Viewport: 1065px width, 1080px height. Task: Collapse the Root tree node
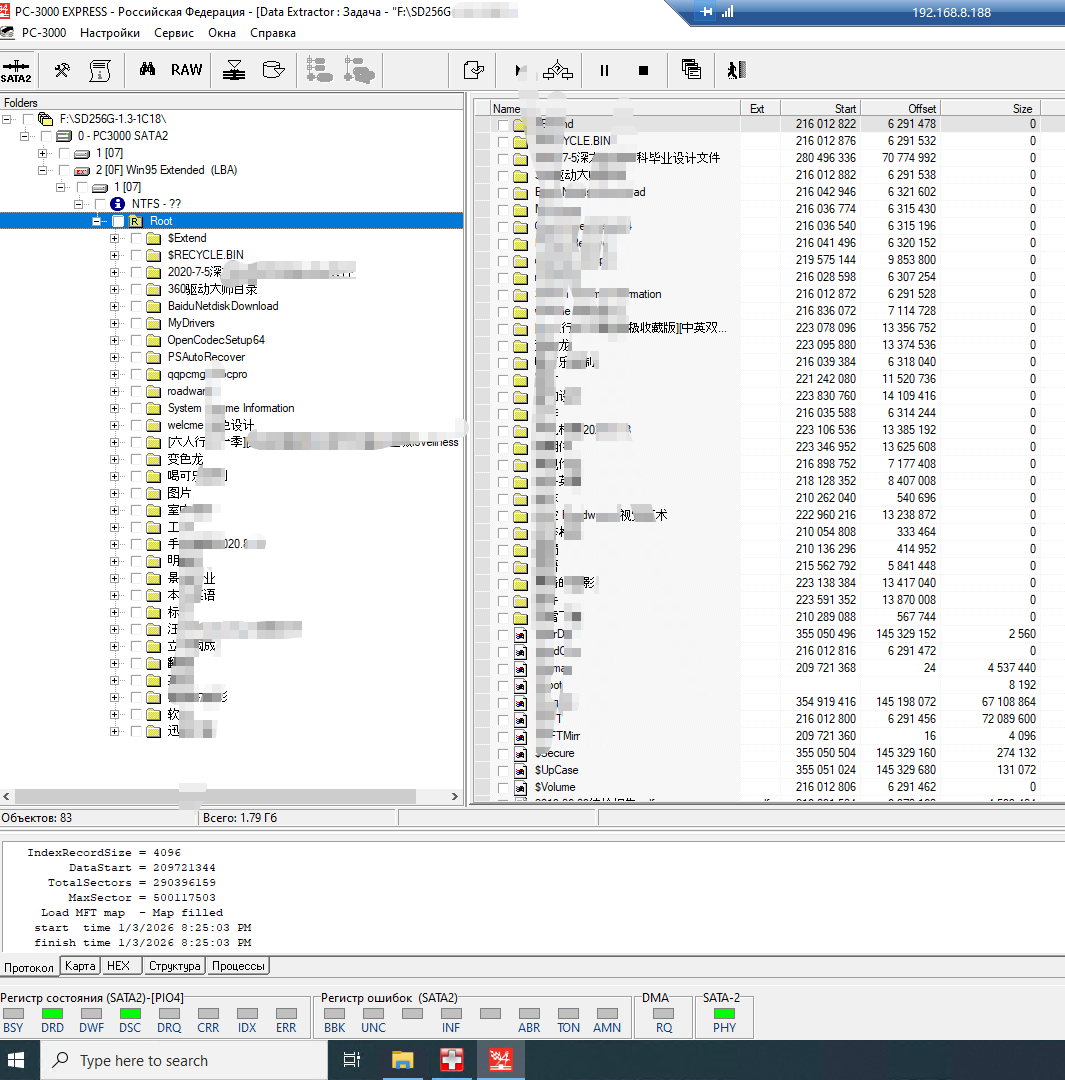(x=97, y=221)
